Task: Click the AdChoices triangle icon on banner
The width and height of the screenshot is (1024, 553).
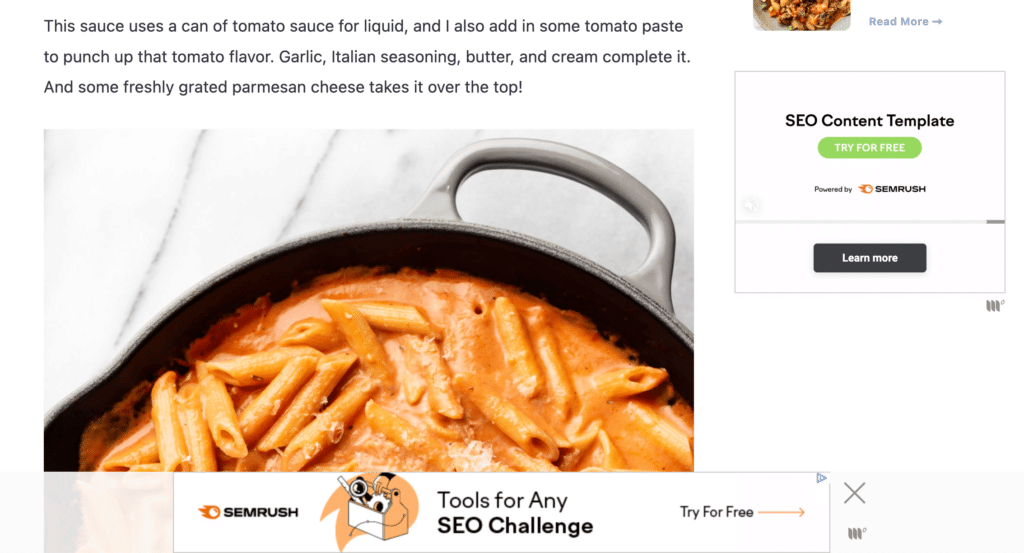Action: [x=821, y=479]
